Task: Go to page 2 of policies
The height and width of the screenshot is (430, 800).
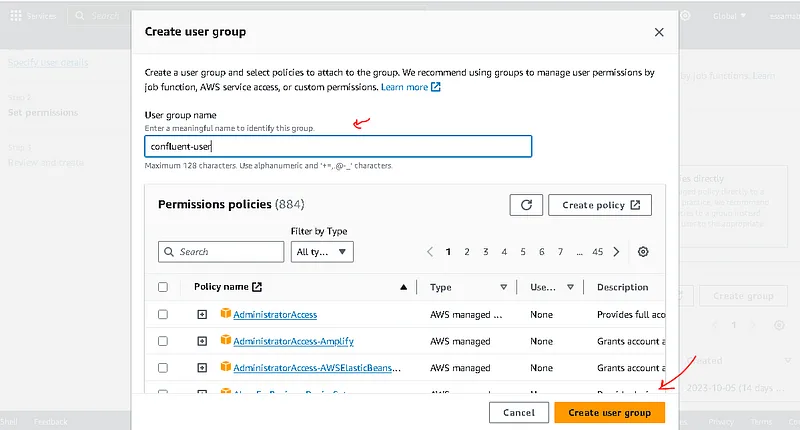Action: point(467,252)
